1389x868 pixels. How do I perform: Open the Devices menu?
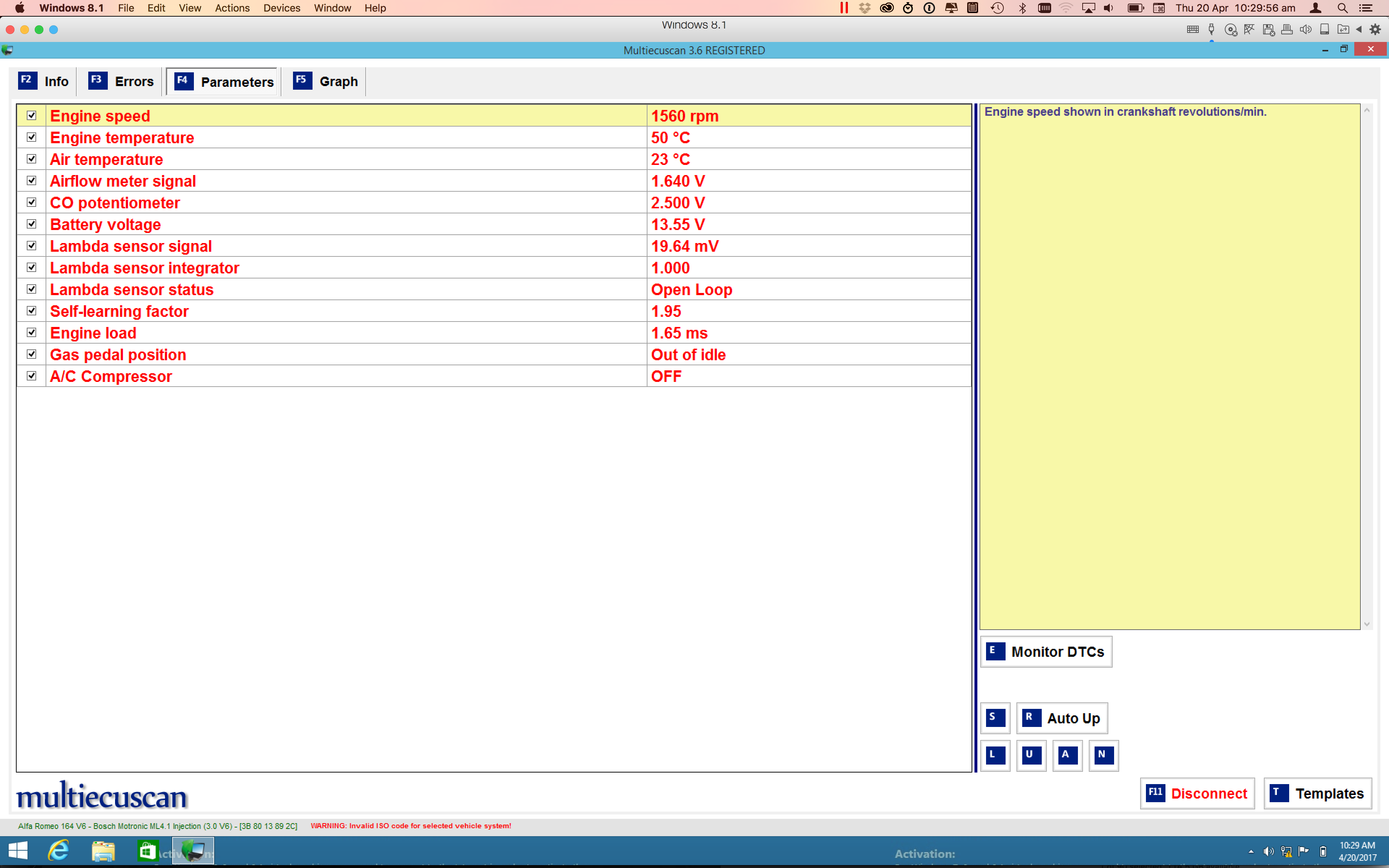281,8
